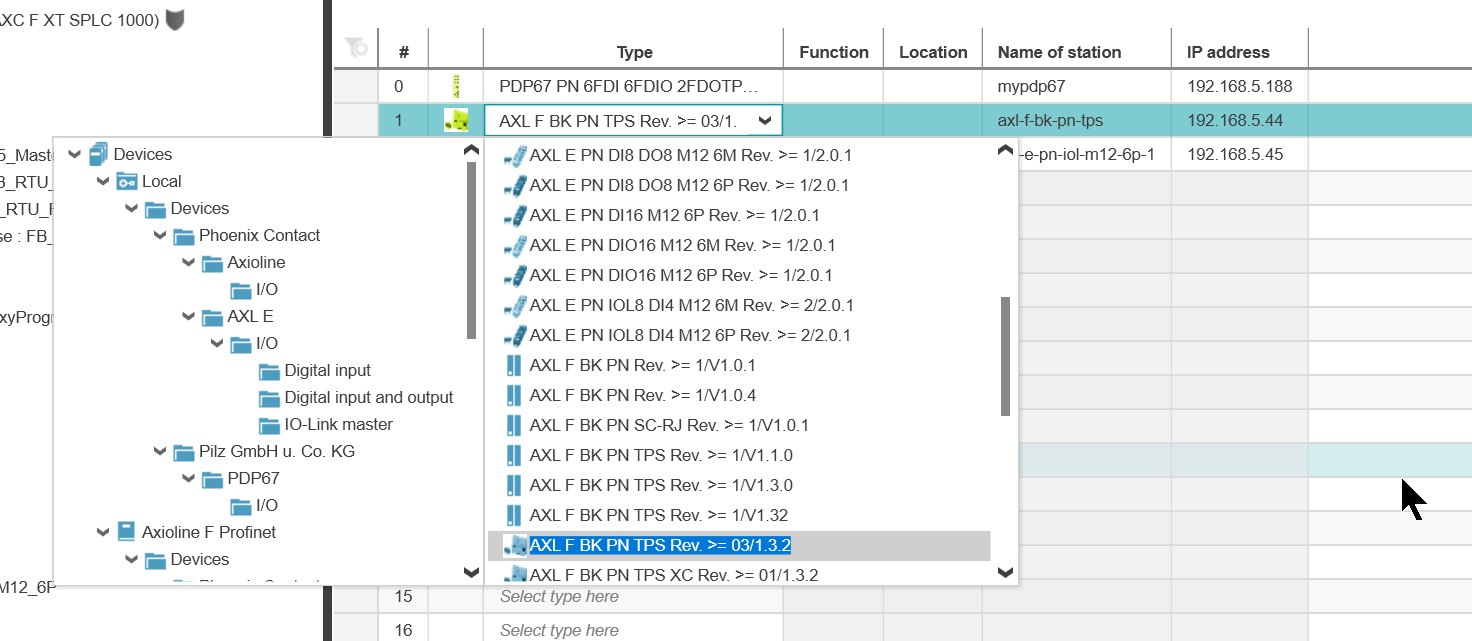Collapse the Phoenix Contact tree node
This screenshot has height=641, width=1472.
(159, 235)
